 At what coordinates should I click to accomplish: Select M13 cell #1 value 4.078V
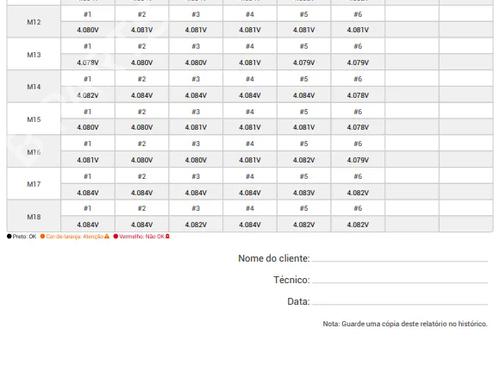pos(88,63)
